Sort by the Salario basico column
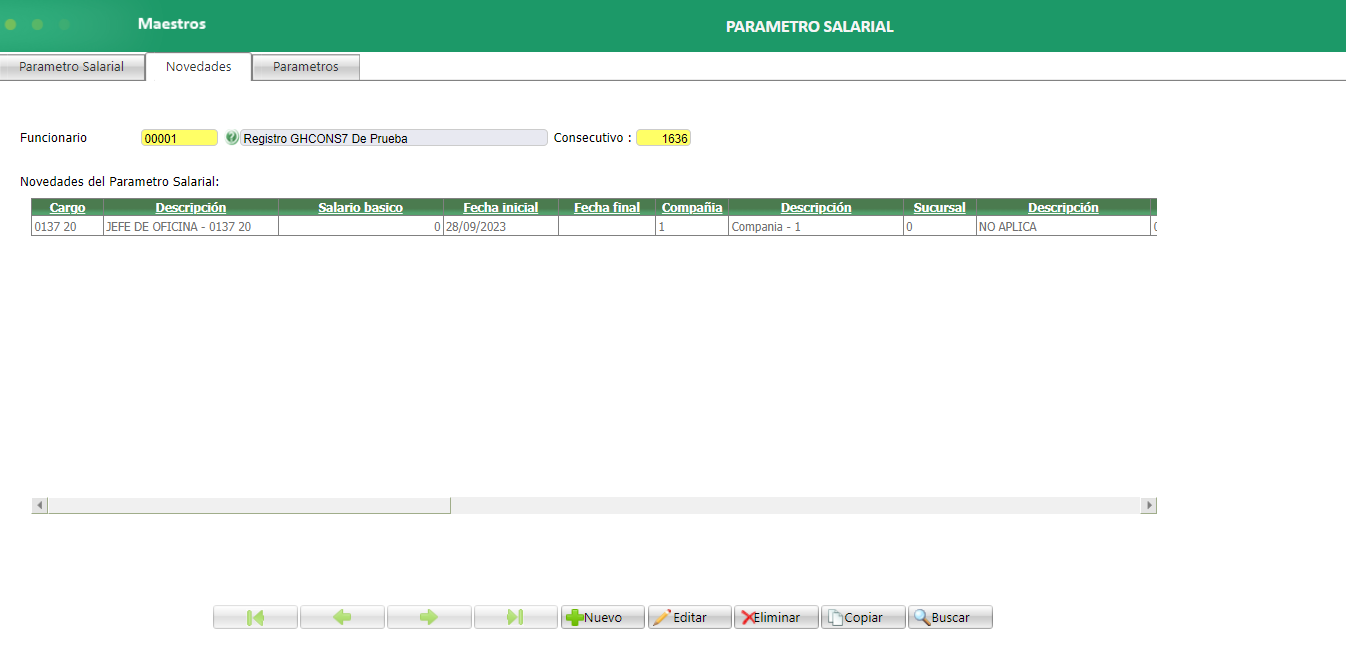Image resolution: width=1346 pixels, height=649 pixels. (x=360, y=207)
